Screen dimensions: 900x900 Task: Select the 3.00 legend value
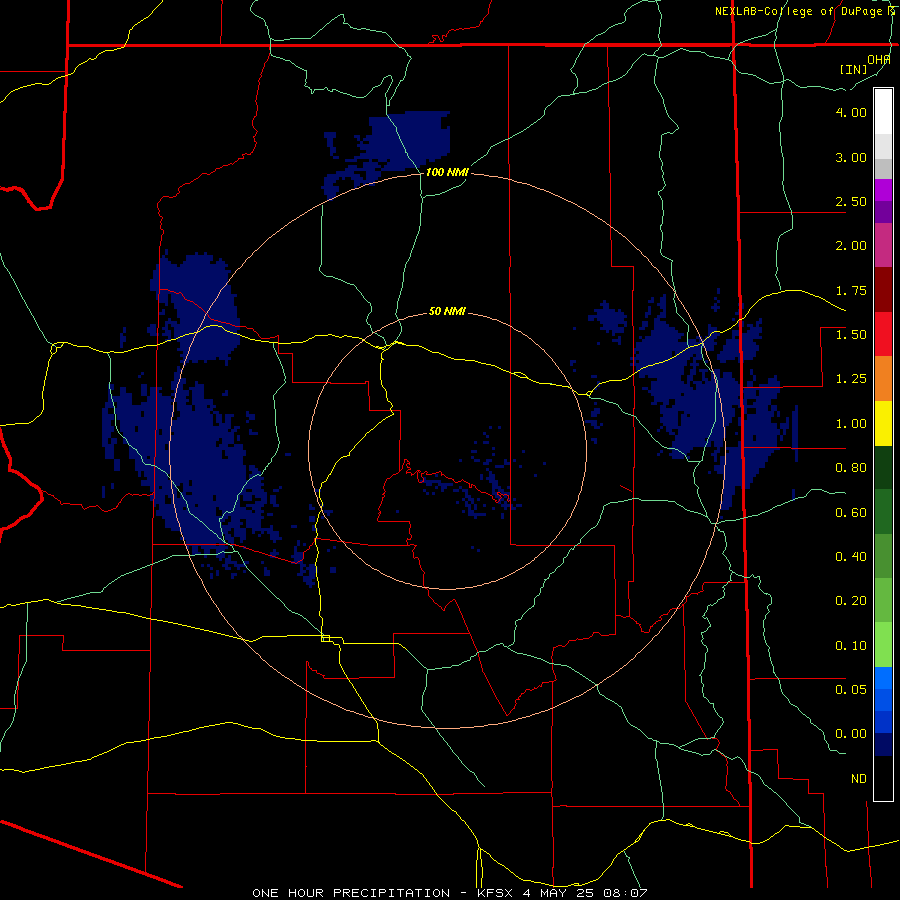[x=851, y=157]
